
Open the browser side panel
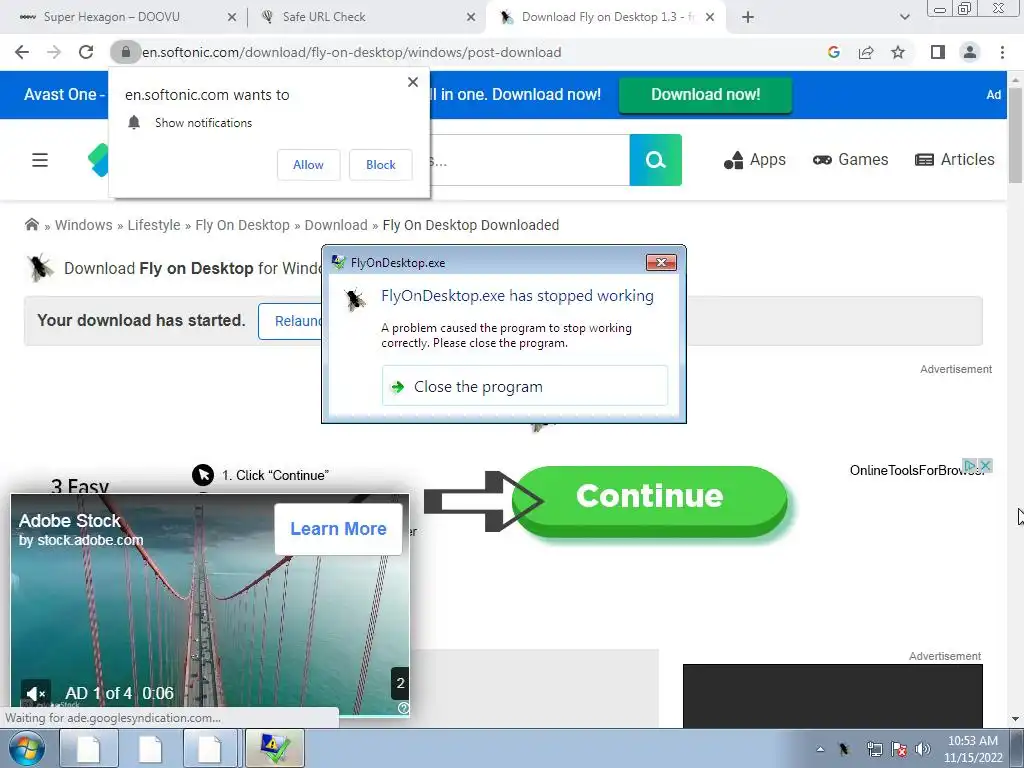tap(938, 52)
